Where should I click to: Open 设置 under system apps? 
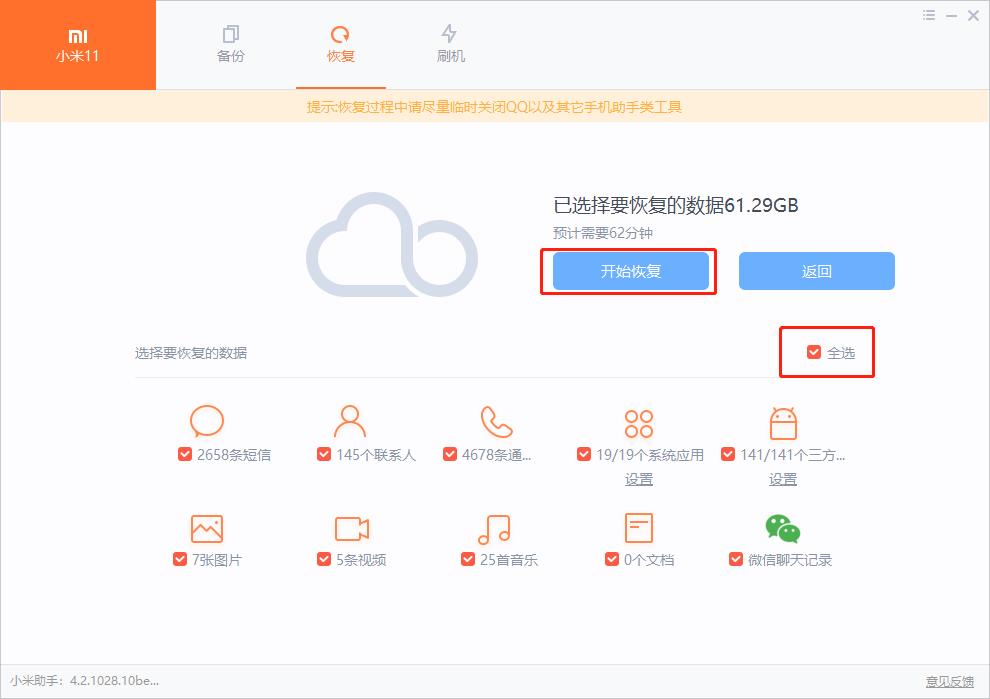point(638,479)
